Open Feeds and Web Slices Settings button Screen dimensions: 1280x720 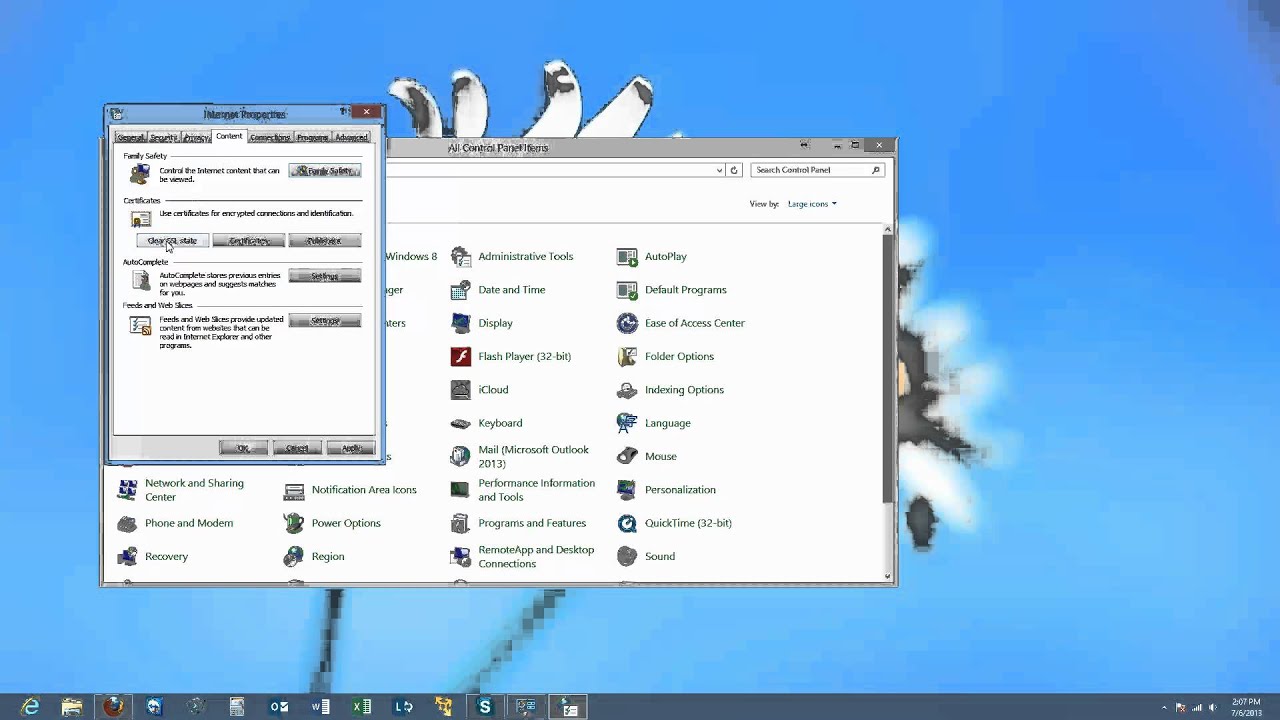pyautogui.click(x=325, y=321)
